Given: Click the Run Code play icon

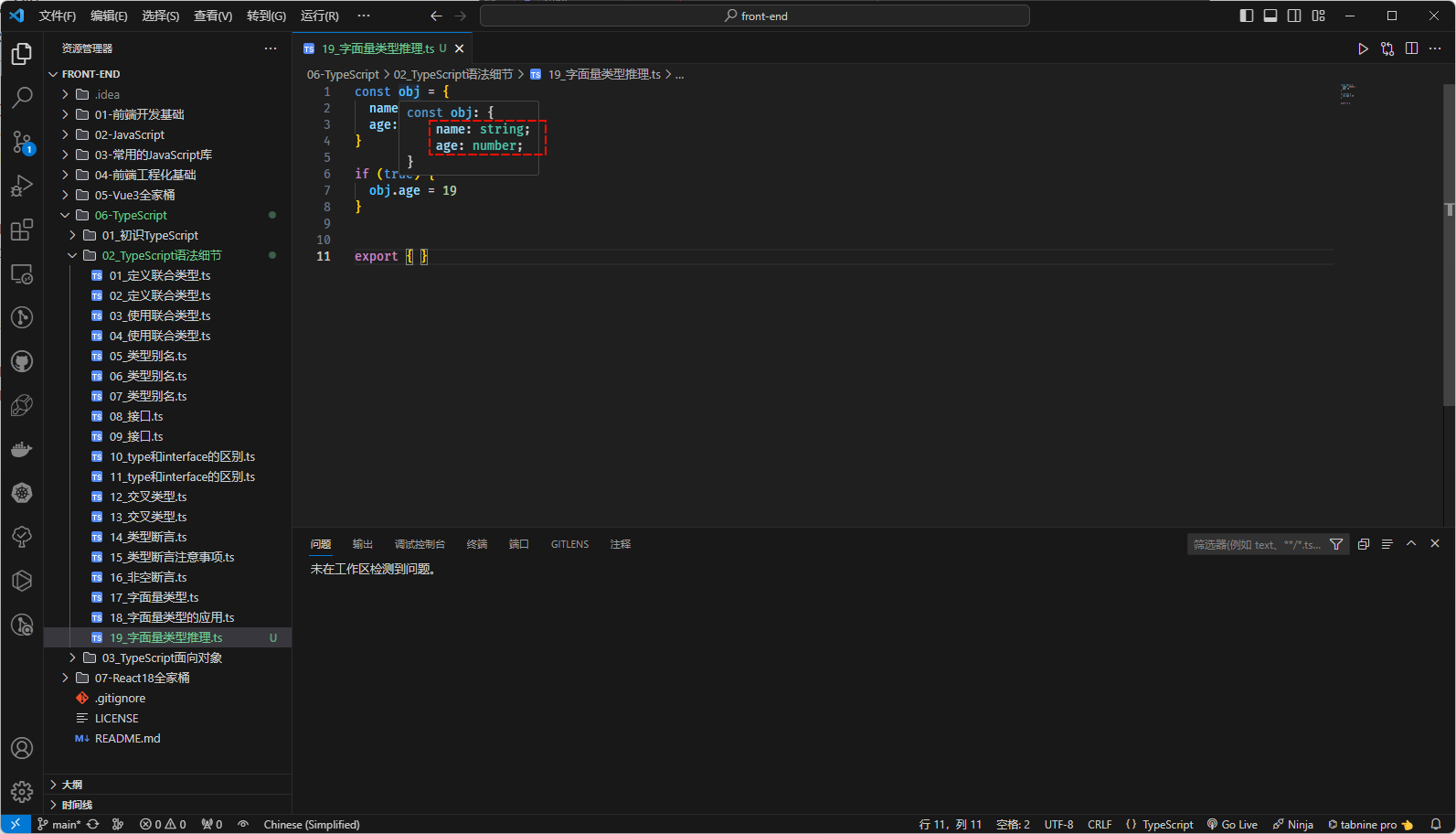Looking at the screenshot, I should [x=1363, y=48].
